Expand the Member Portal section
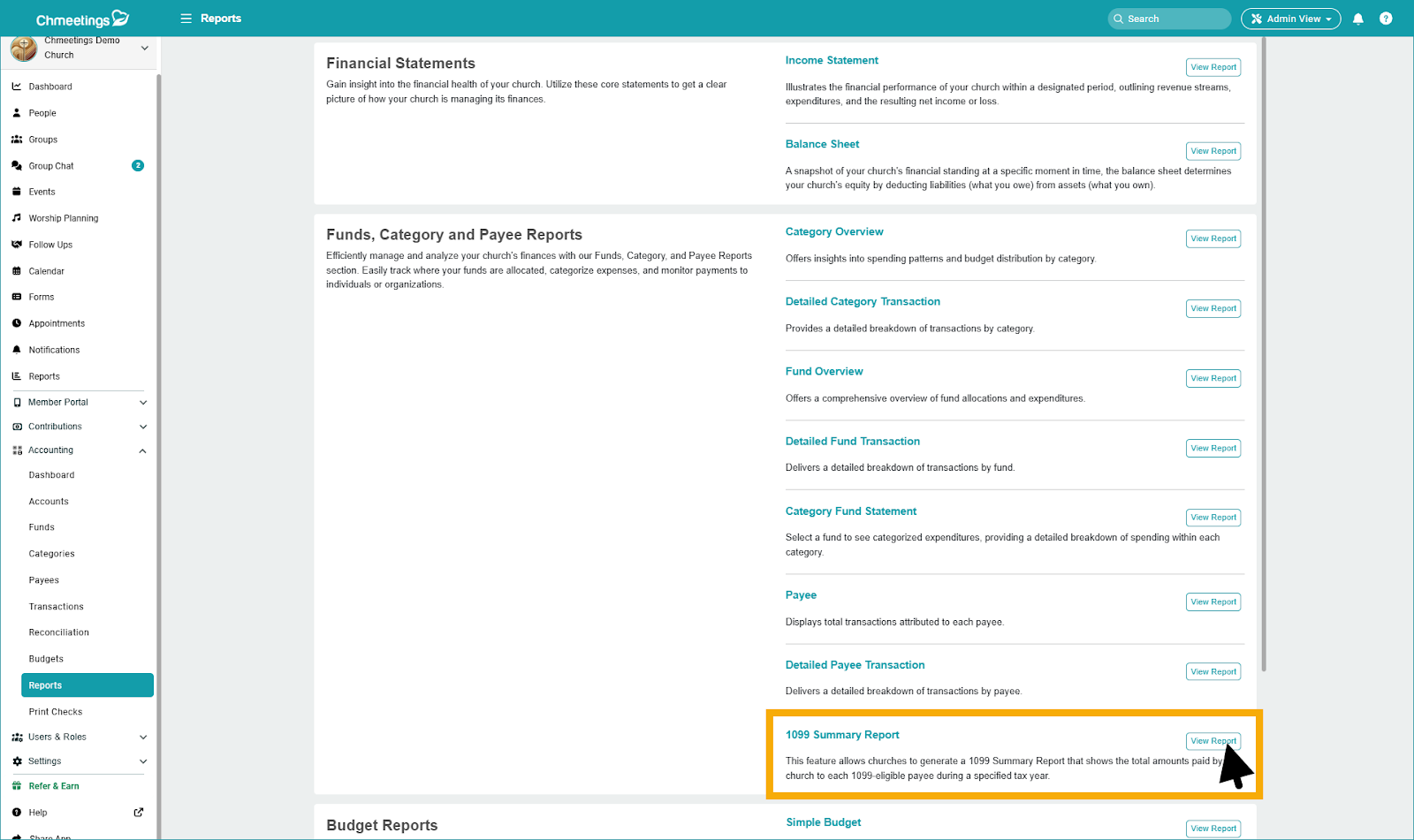 point(143,403)
